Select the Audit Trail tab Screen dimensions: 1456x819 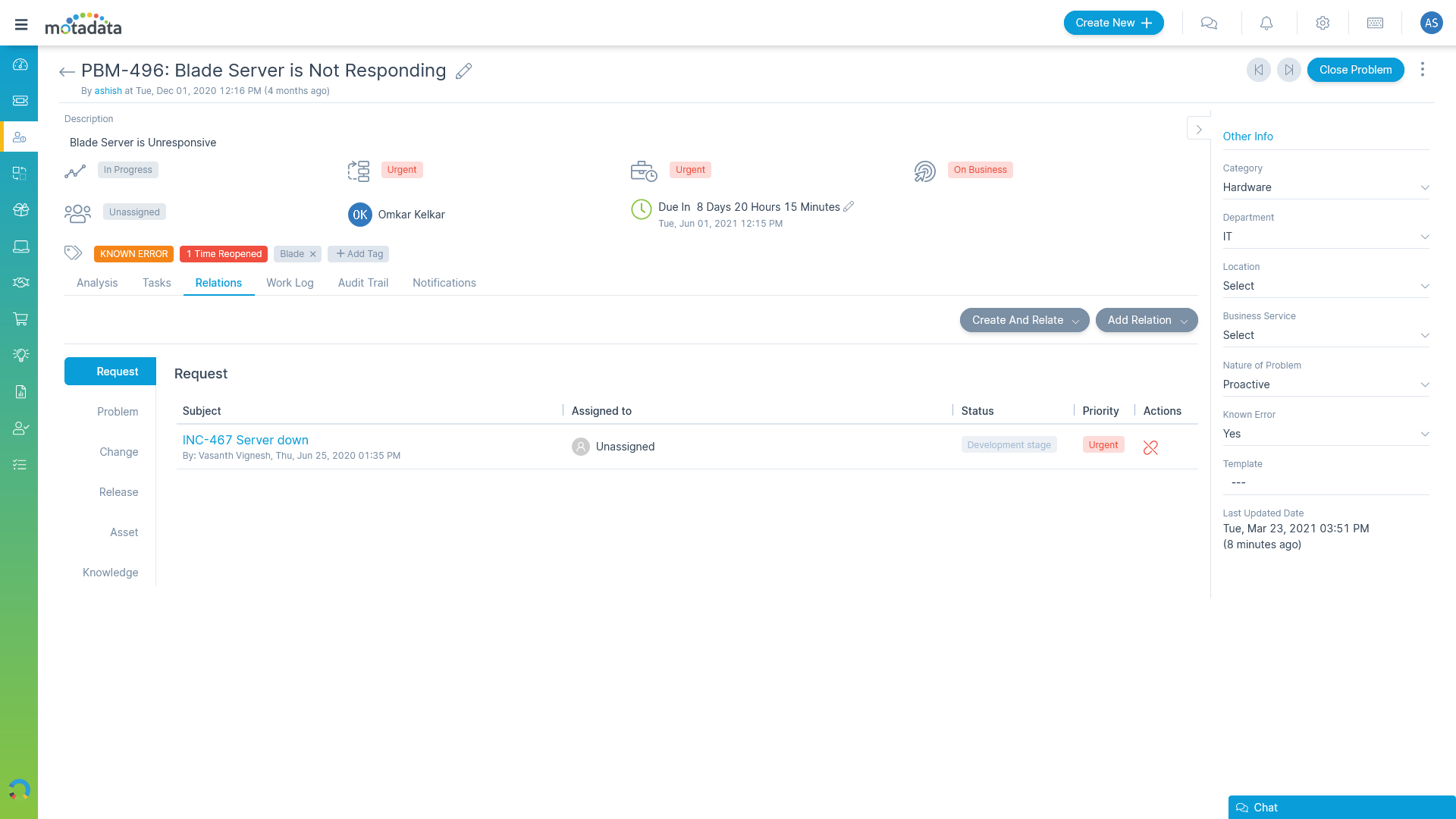coord(362,283)
